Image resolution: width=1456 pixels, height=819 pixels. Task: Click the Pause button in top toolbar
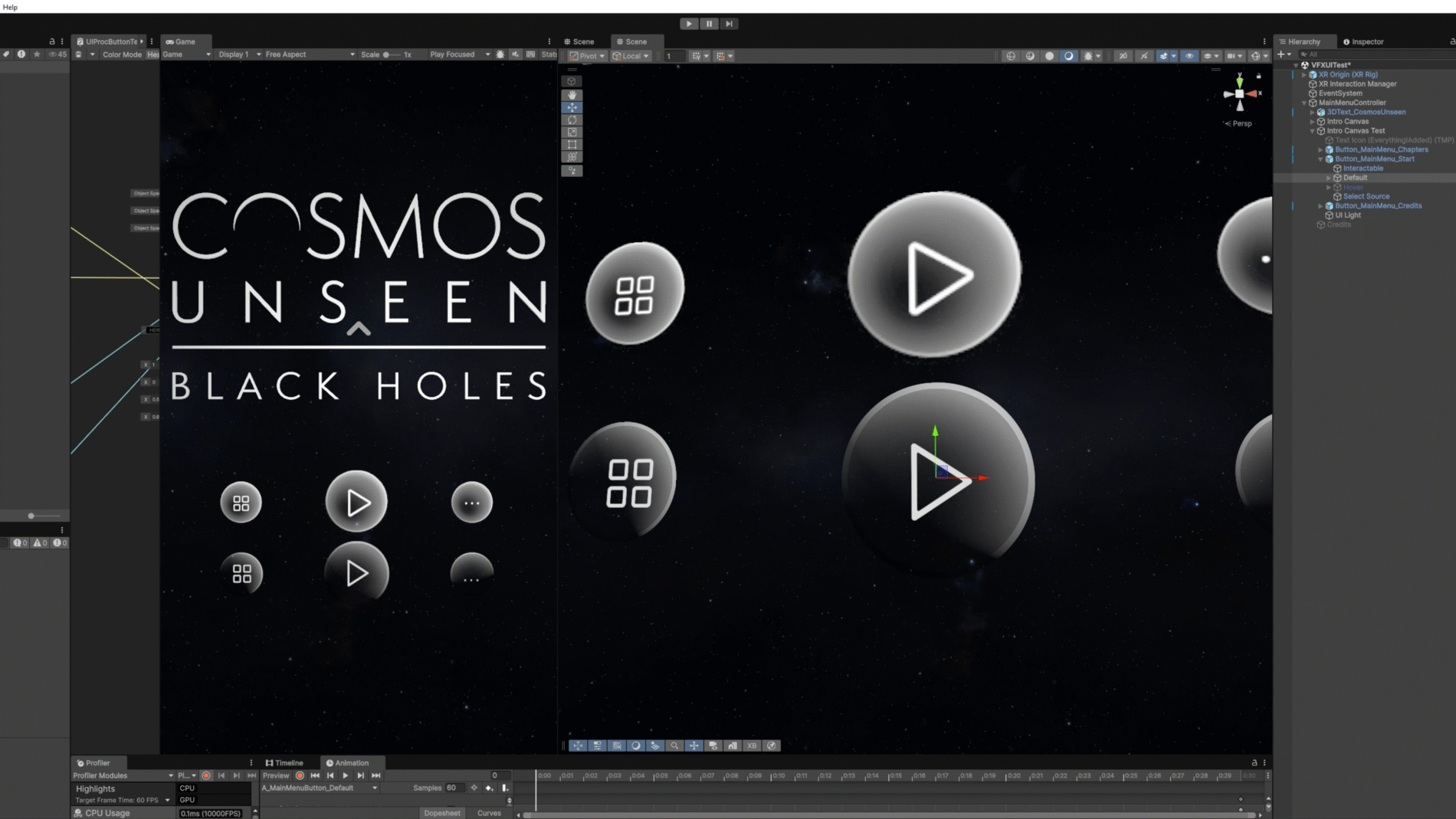[709, 24]
